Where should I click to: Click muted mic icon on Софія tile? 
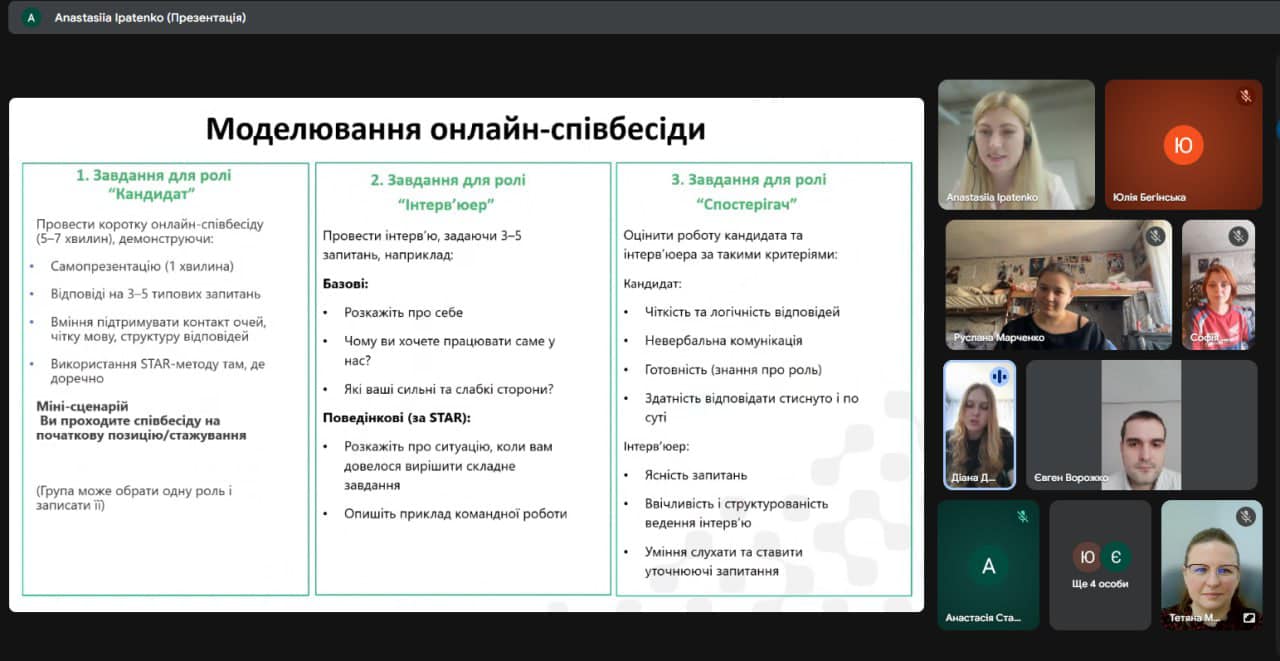tap(1238, 236)
